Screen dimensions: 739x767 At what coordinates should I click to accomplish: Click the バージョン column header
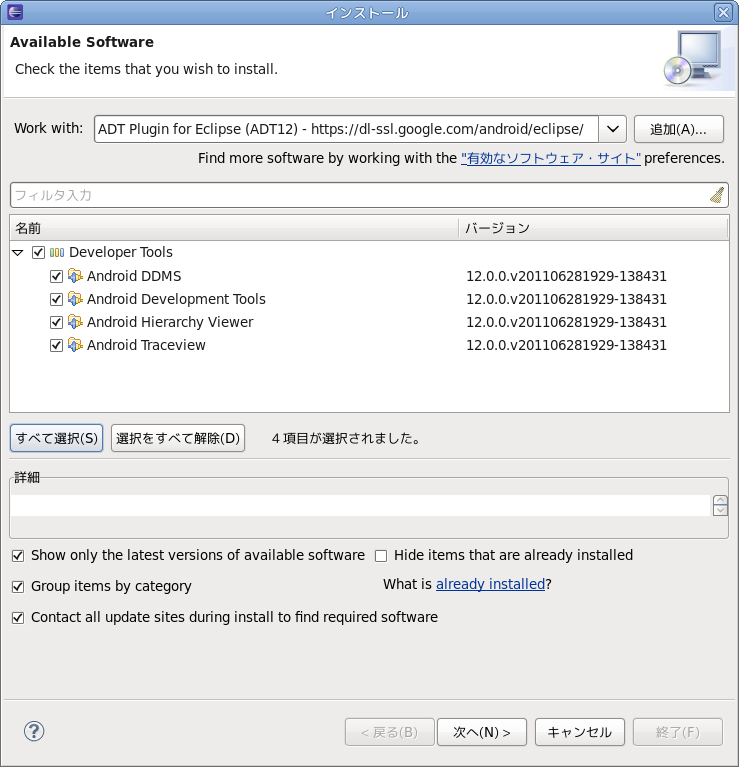pyautogui.click(x=594, y=228)
